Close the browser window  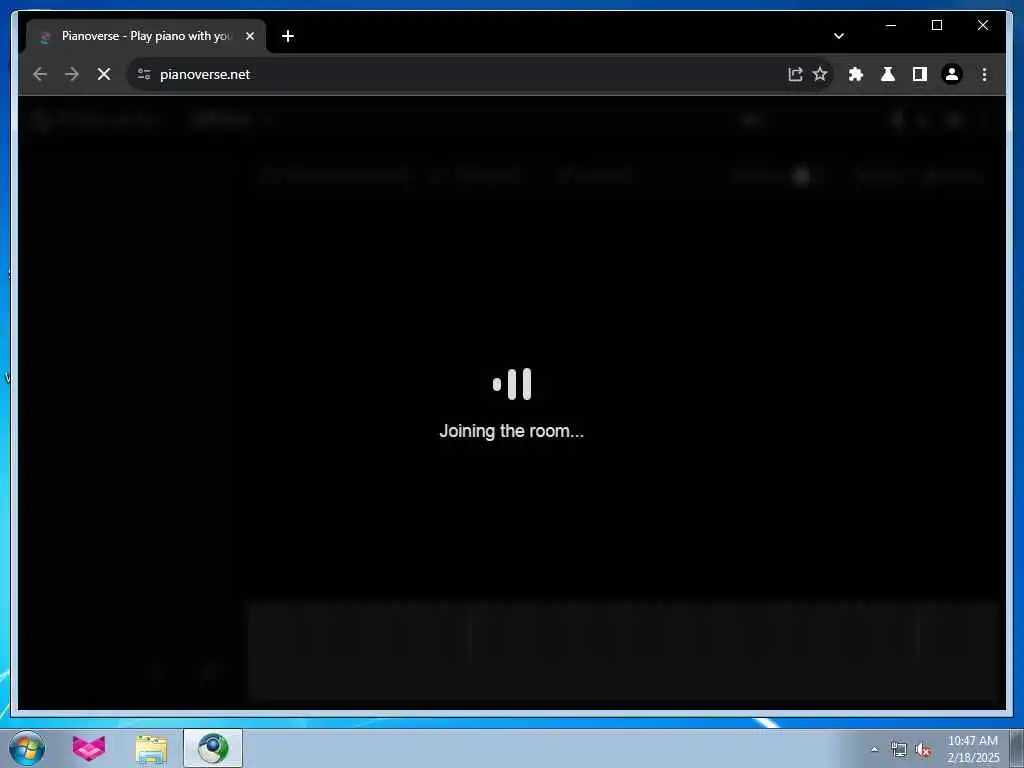click(x=982, y=25)
